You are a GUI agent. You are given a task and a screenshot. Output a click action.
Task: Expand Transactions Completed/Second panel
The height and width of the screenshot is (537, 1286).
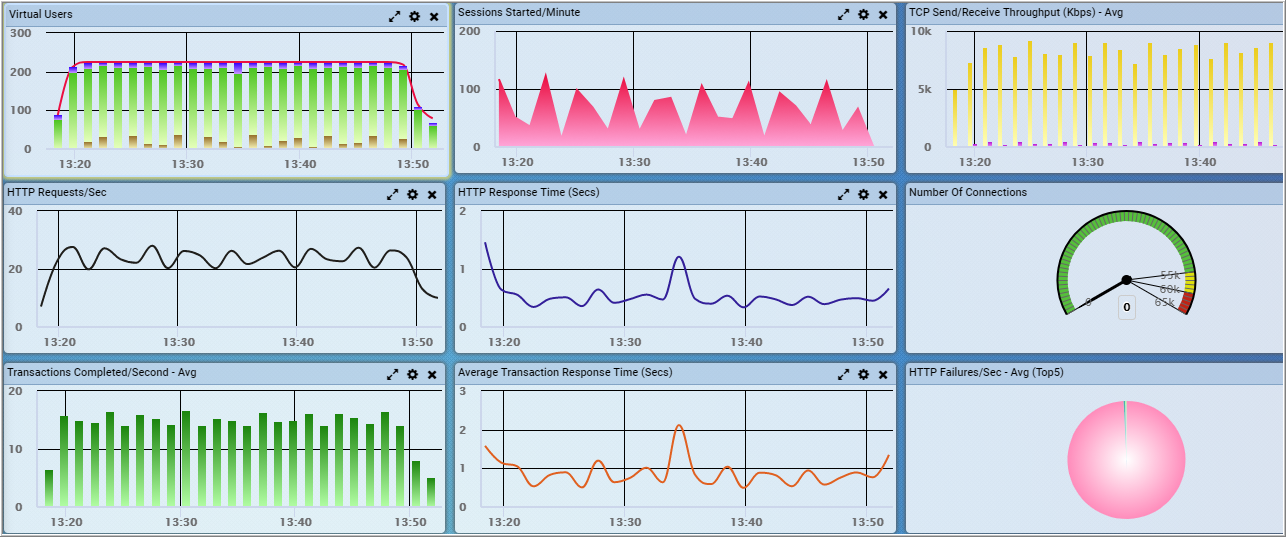coord(393,374)
